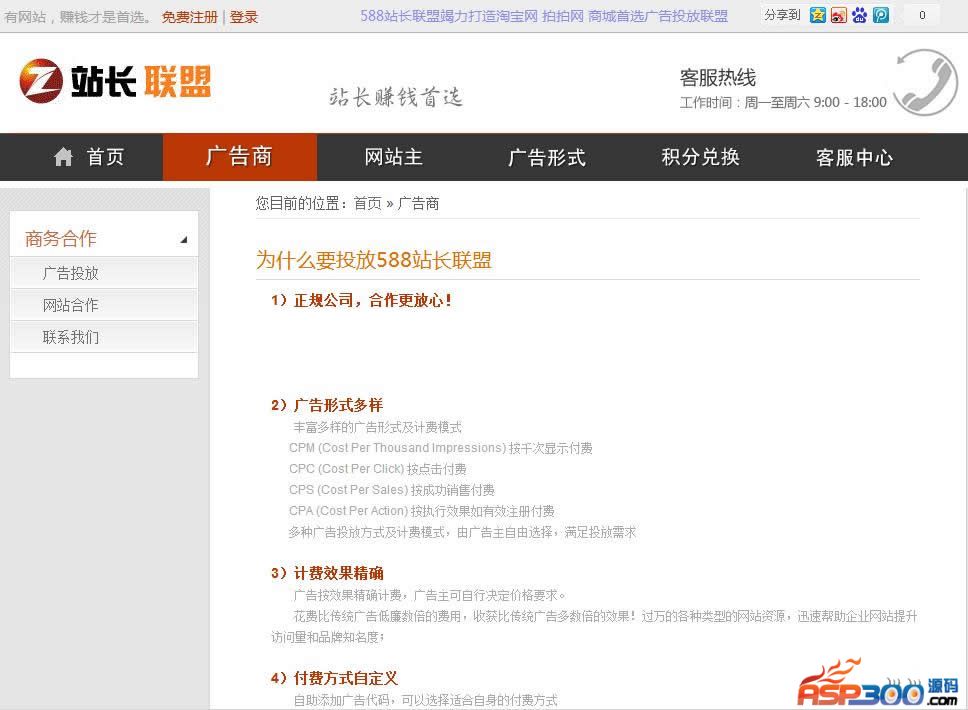
Task: Open 联系我们 in the sidebar
Action: pyautogui.click(x=104, y=337)
